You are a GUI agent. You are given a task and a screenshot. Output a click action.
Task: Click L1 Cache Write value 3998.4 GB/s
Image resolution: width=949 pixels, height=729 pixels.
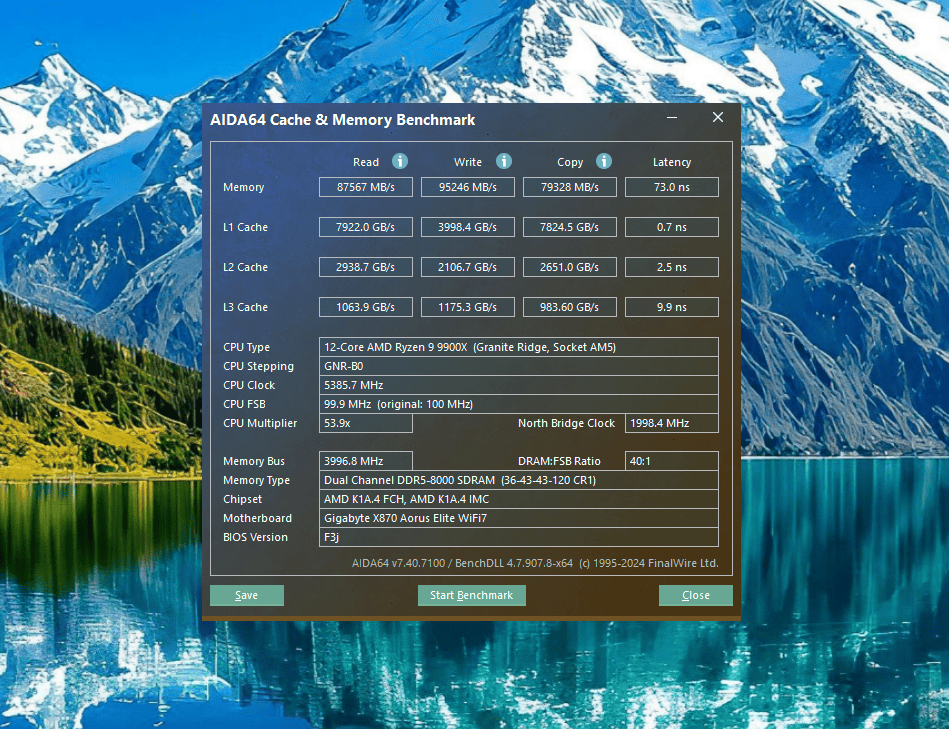[x=468, y=227]
